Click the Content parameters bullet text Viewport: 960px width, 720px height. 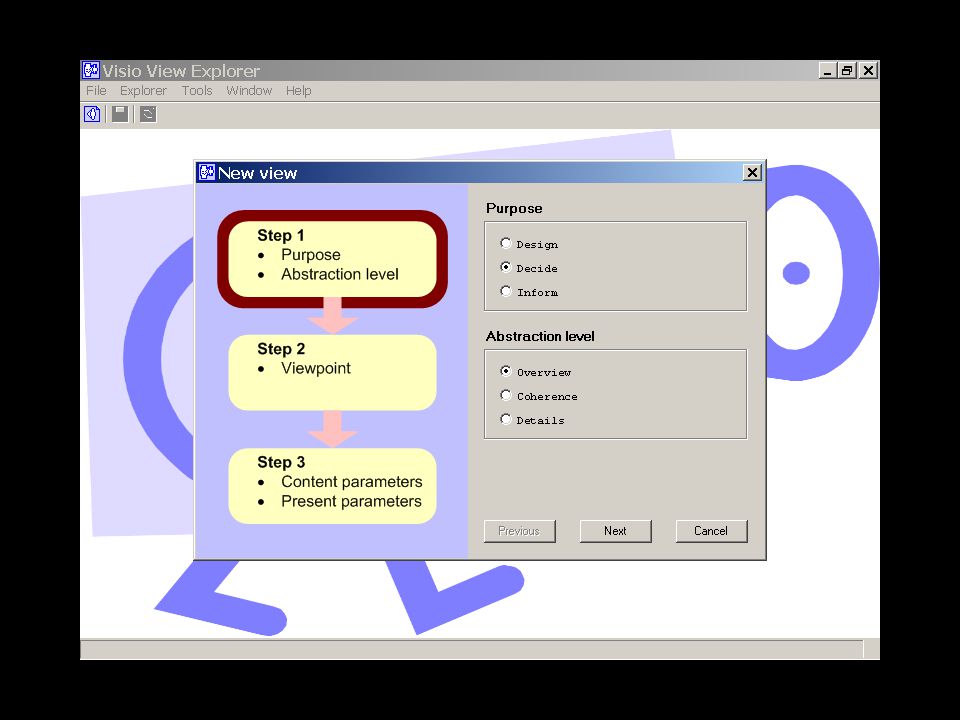(x=351, y=482)
